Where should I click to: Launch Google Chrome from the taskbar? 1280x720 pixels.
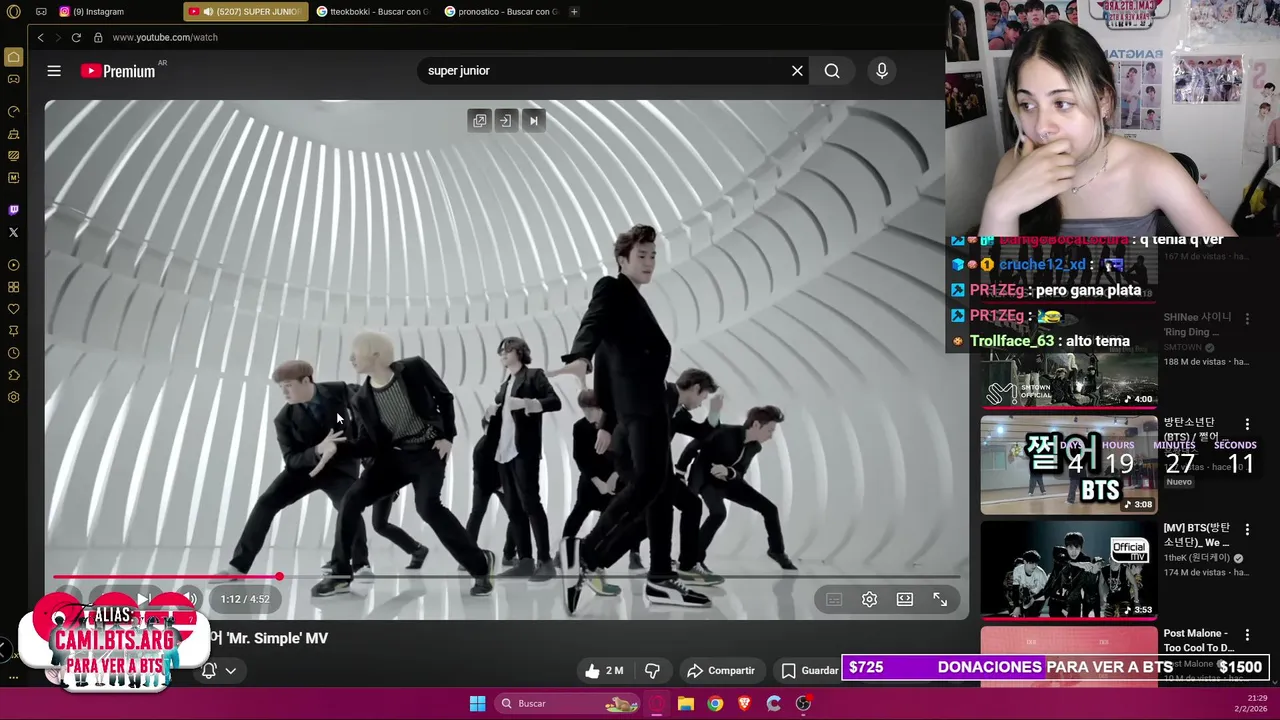[x=715, y=703]
